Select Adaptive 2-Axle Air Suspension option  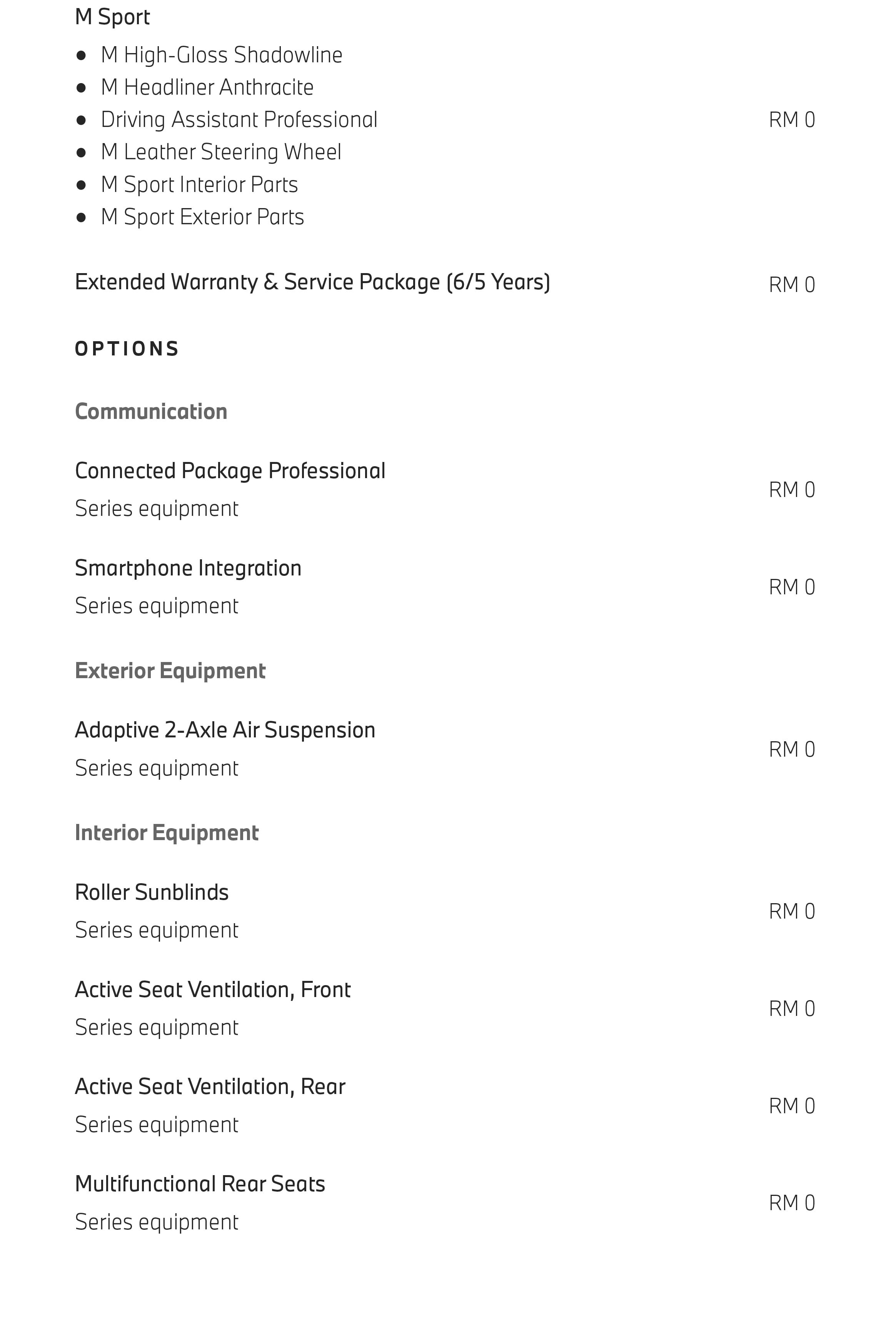pyautogui.click(x=225, y=730)
